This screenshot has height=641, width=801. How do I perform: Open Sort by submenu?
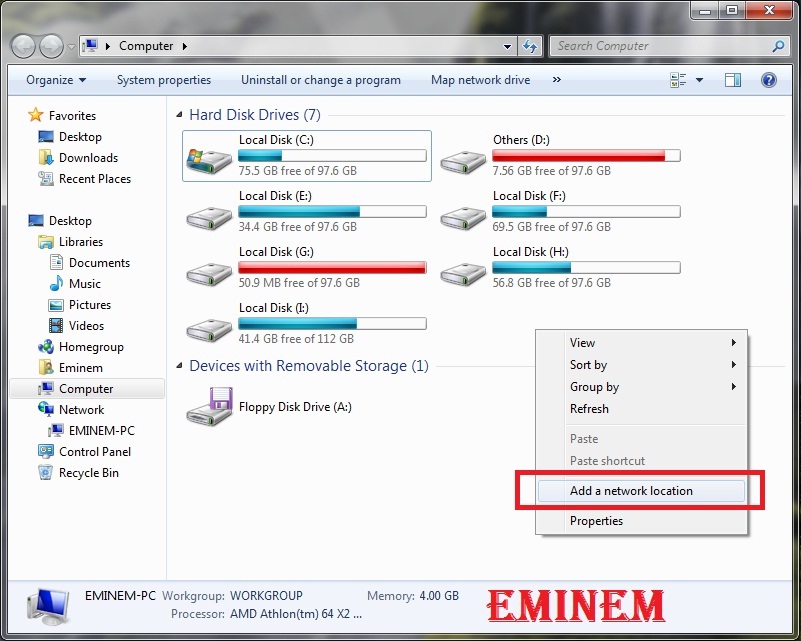(642, 365)
